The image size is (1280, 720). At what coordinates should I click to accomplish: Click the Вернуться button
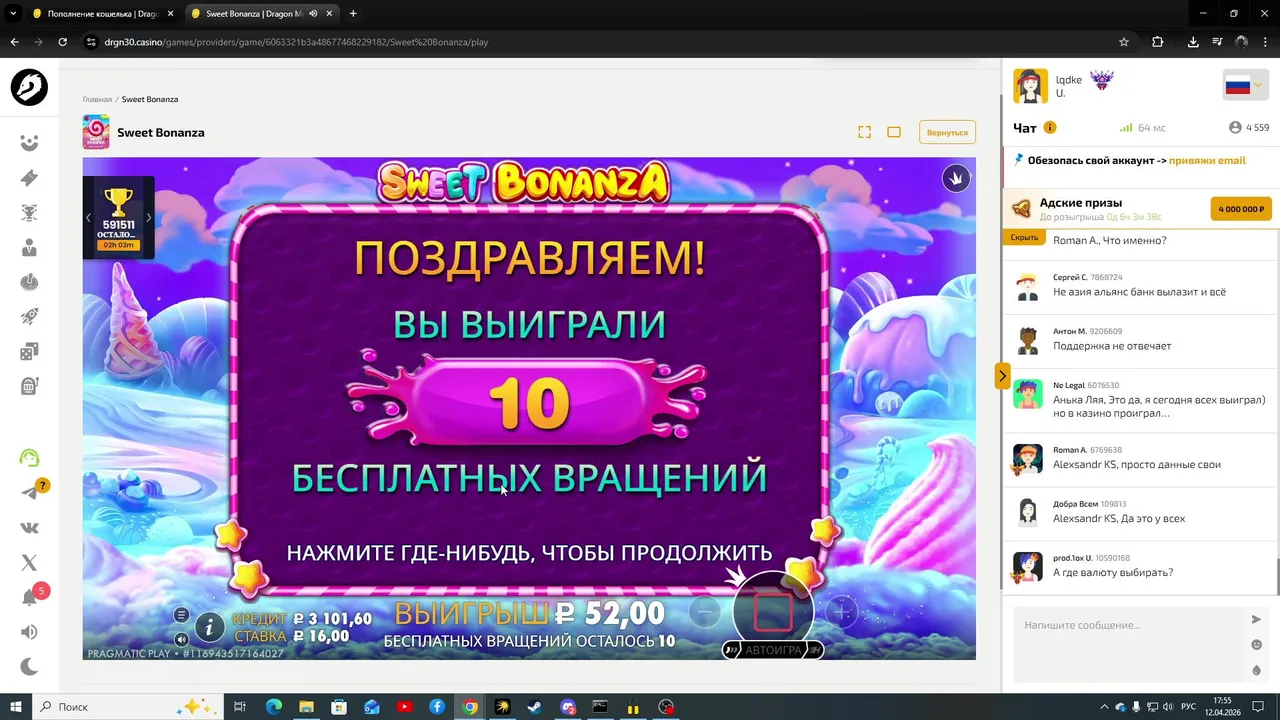tap(947, 132)
